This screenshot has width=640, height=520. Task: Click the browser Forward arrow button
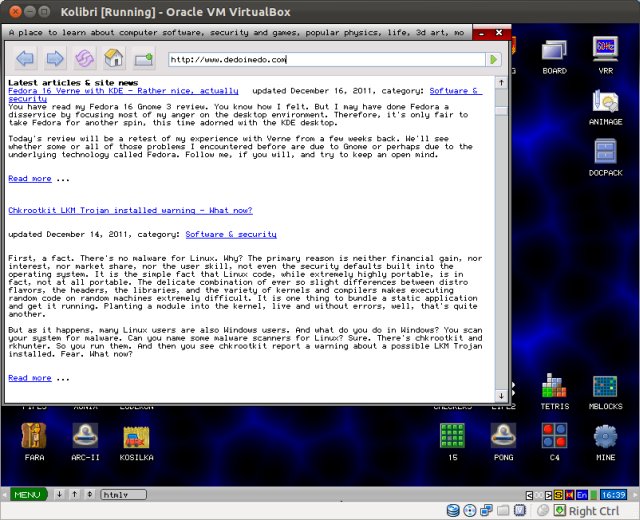54,59
